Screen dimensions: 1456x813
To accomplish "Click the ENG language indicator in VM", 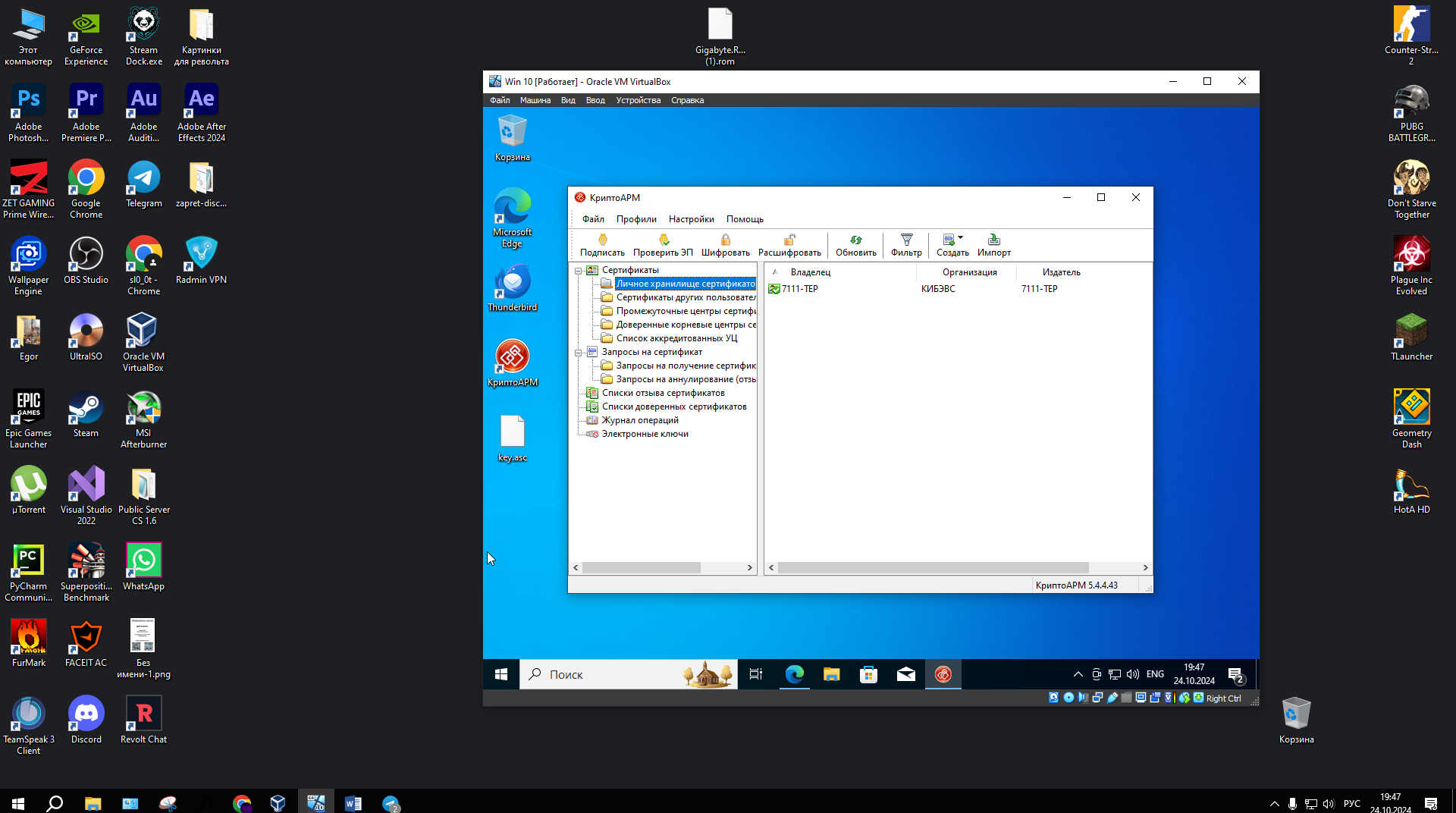I will coord(1155,674).
